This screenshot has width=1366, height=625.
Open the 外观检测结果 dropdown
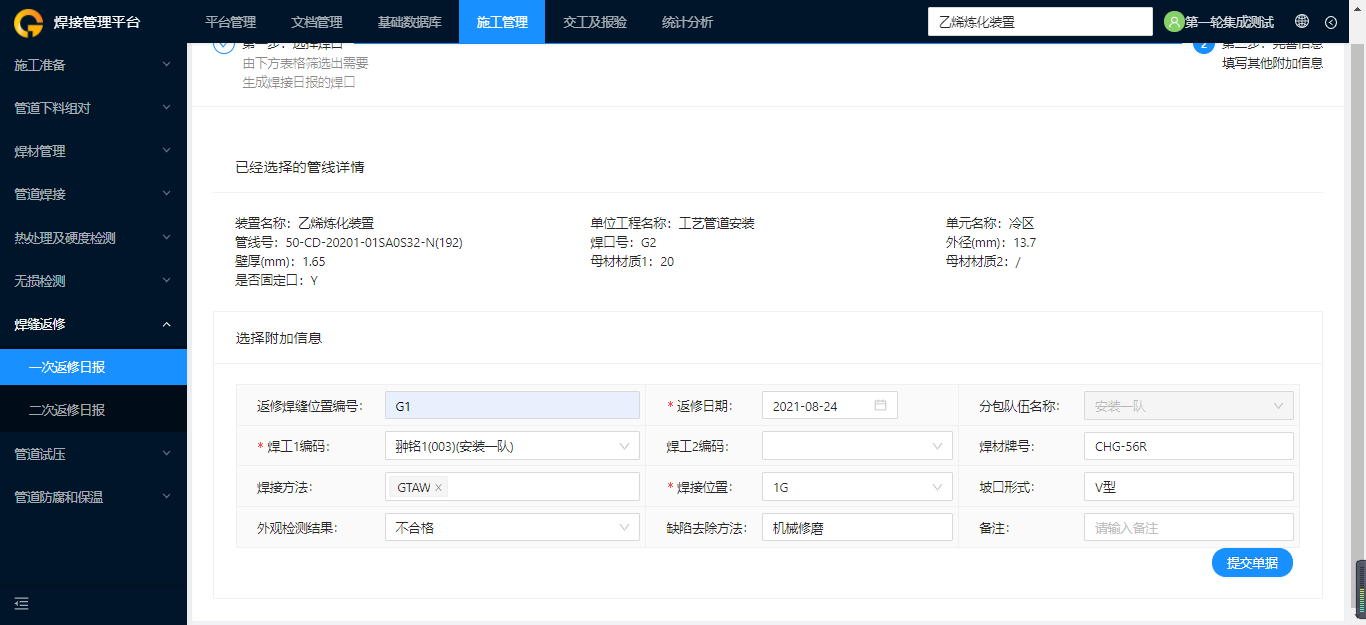(x=512, y=527)
